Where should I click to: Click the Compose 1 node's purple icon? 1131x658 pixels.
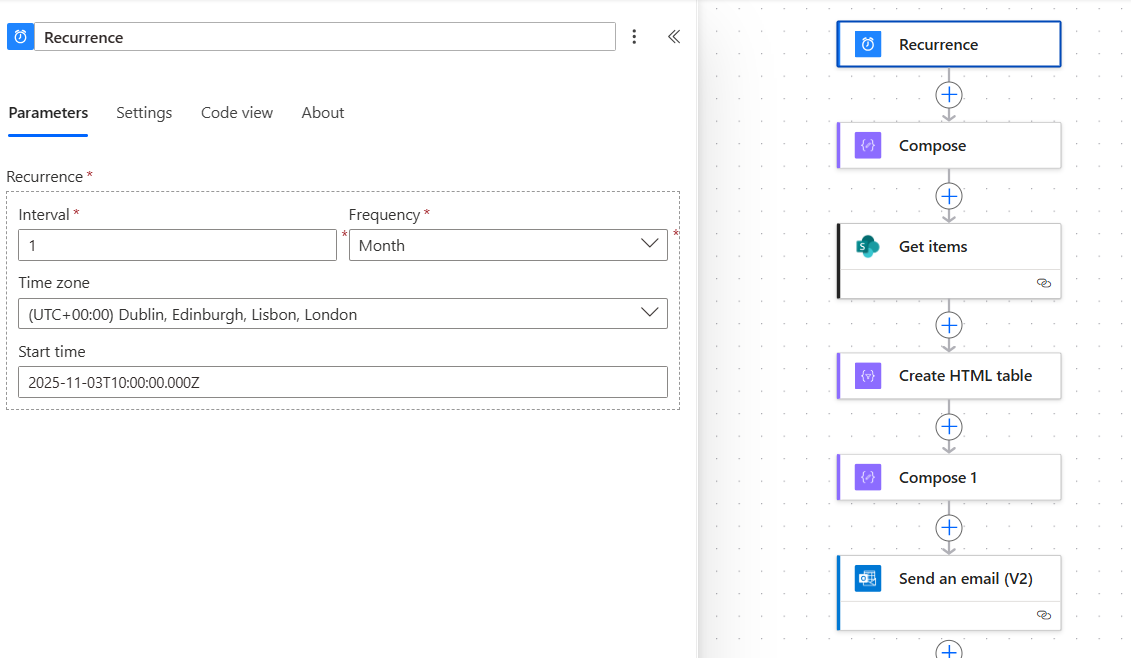click(x=868, y=477)
